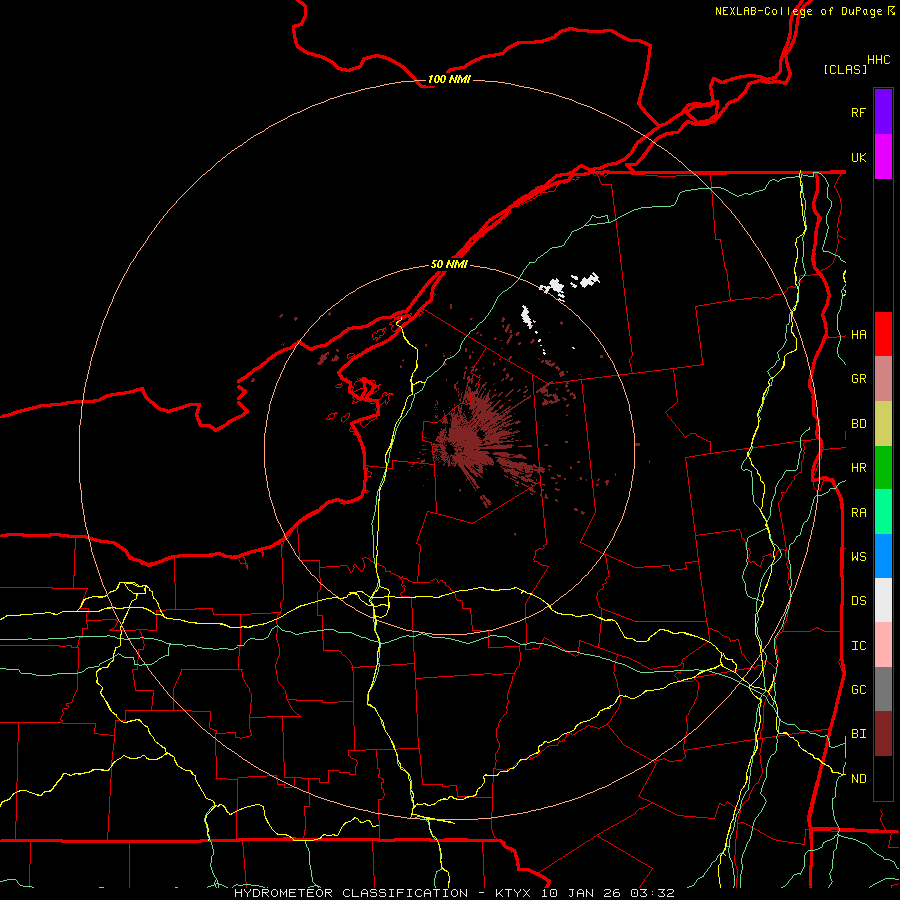Click the WS legend label
Image resolution: width=900 pixels, height=900 pixels.
(x=859, y=556)
